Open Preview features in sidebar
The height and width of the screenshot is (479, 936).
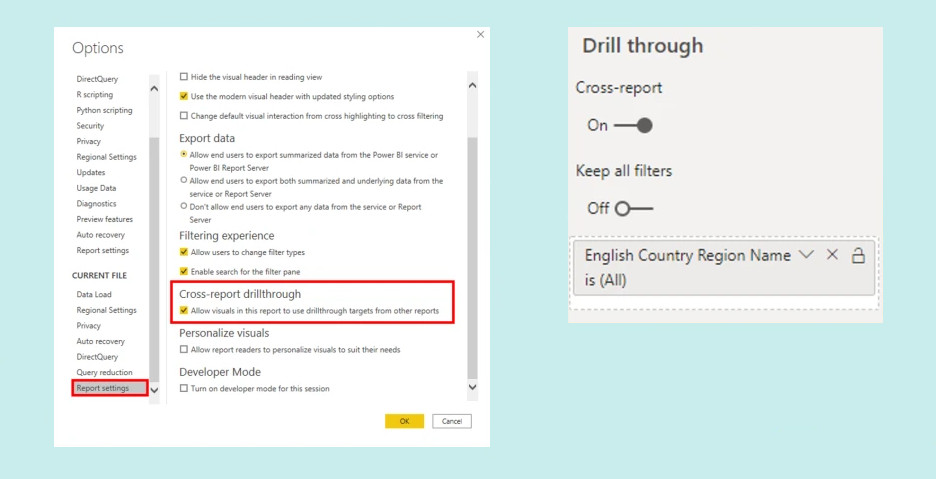104,219
